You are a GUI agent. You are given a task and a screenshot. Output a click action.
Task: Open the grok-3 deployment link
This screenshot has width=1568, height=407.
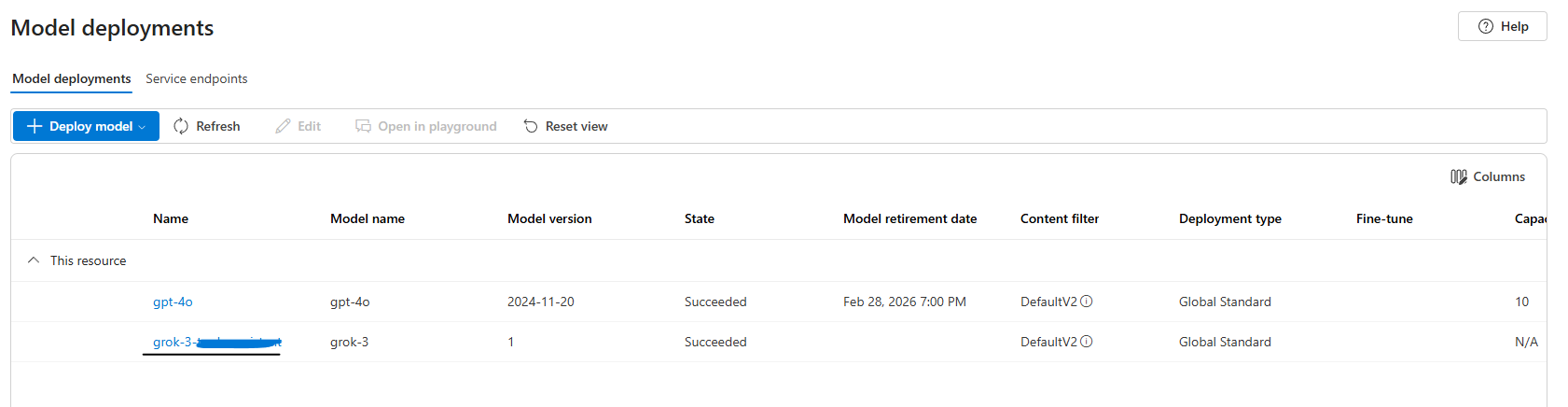point(173,342)
